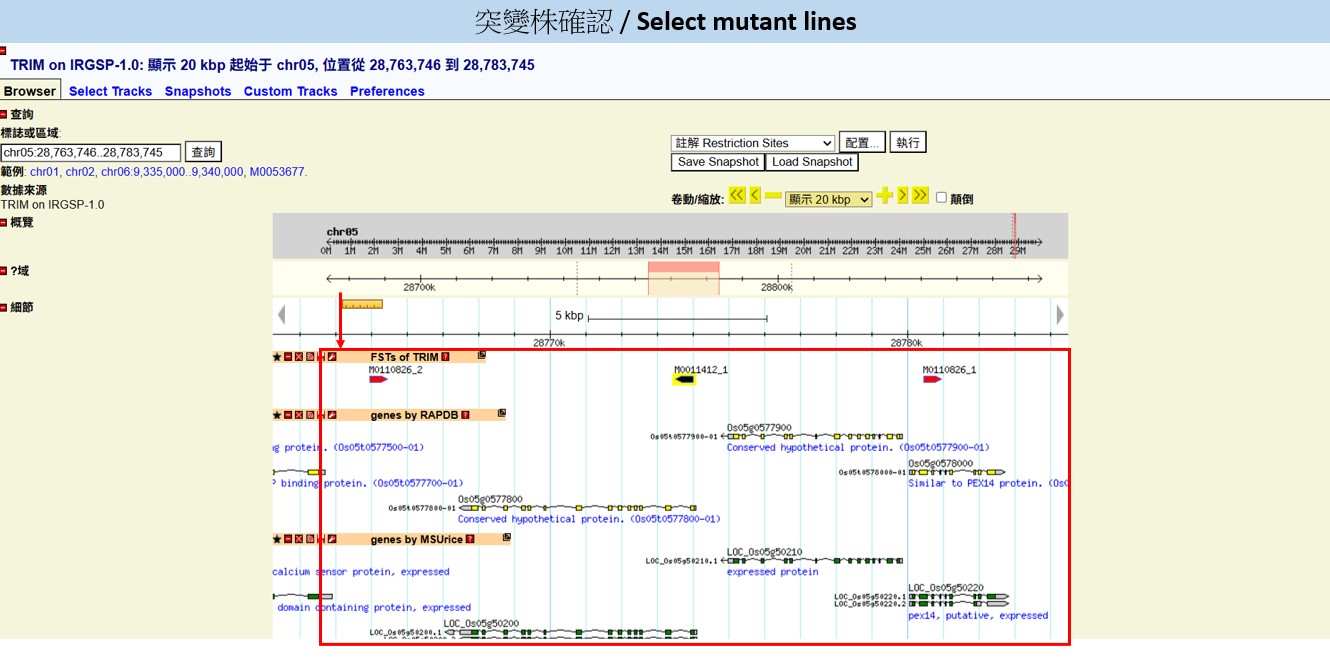Screen dimensions: 1330x671
Task: Open the 註解 Restriction Sites dropdown
Action: [752, 143]
